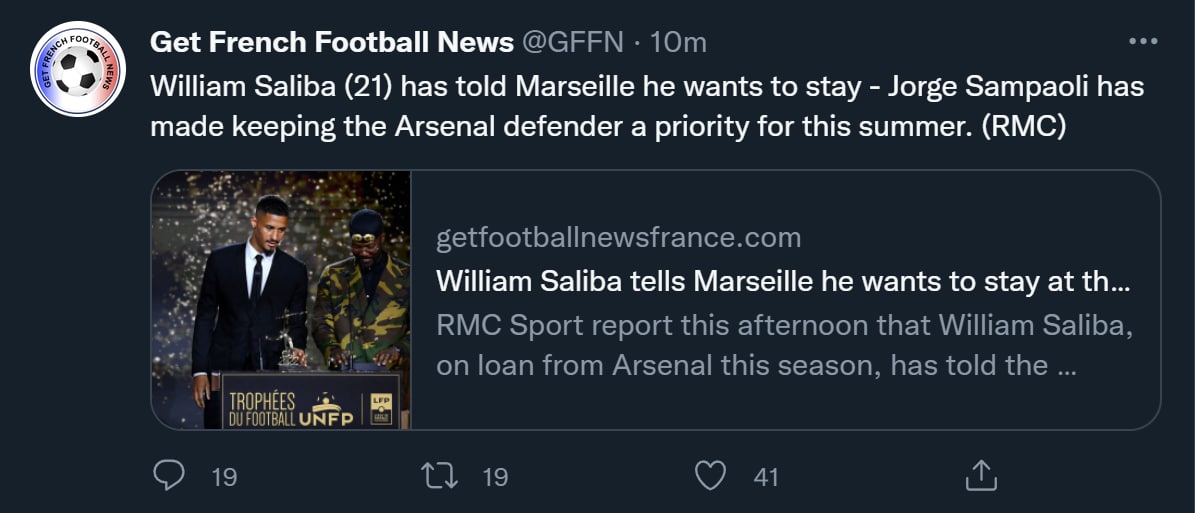This screenshot has height=513, width=1195.
Task: Open the three-dot more options menu
Action: (x=1142, y=42)
